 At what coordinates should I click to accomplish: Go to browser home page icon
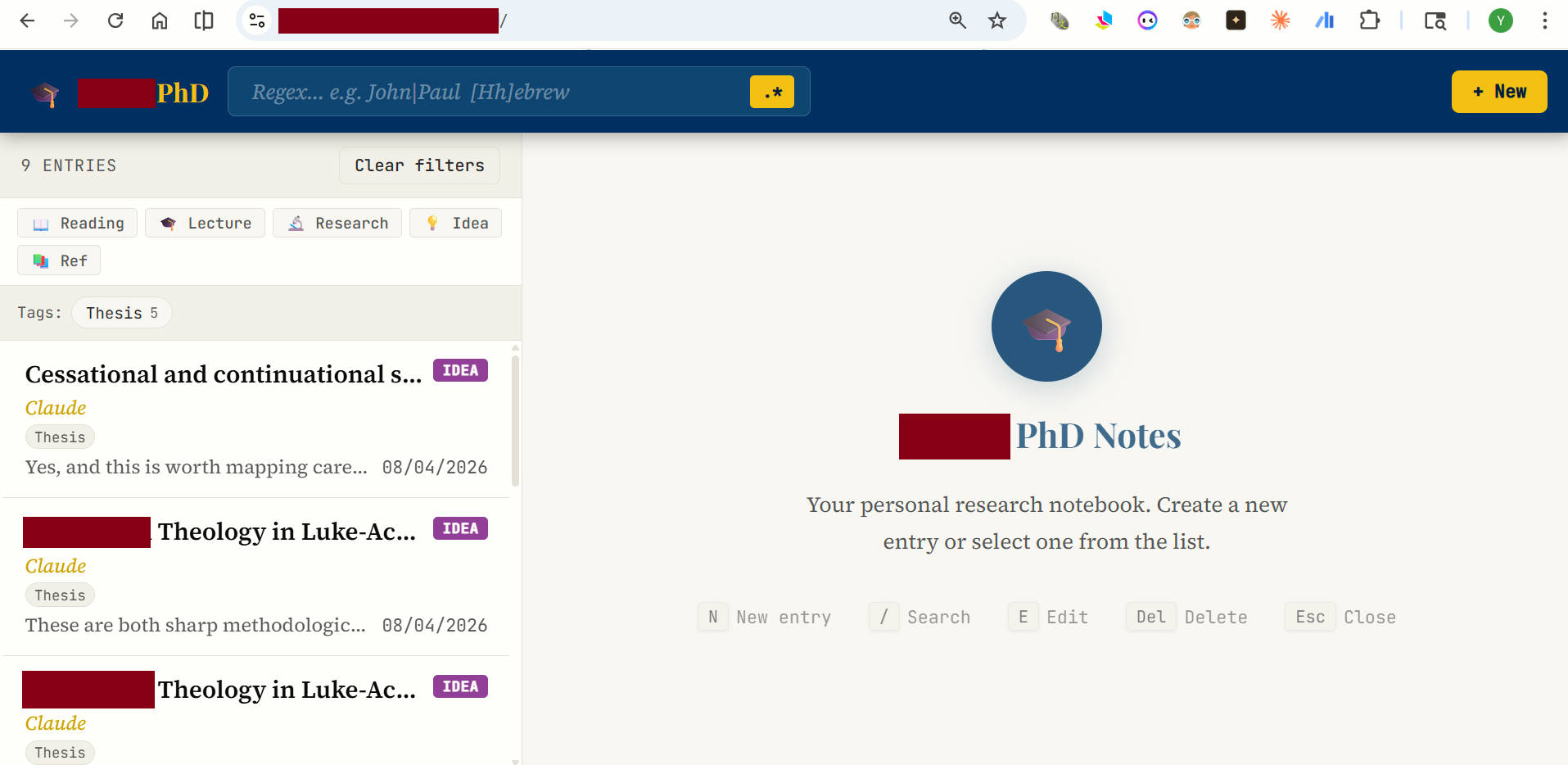pyautogui.click(x=160, y=20)
